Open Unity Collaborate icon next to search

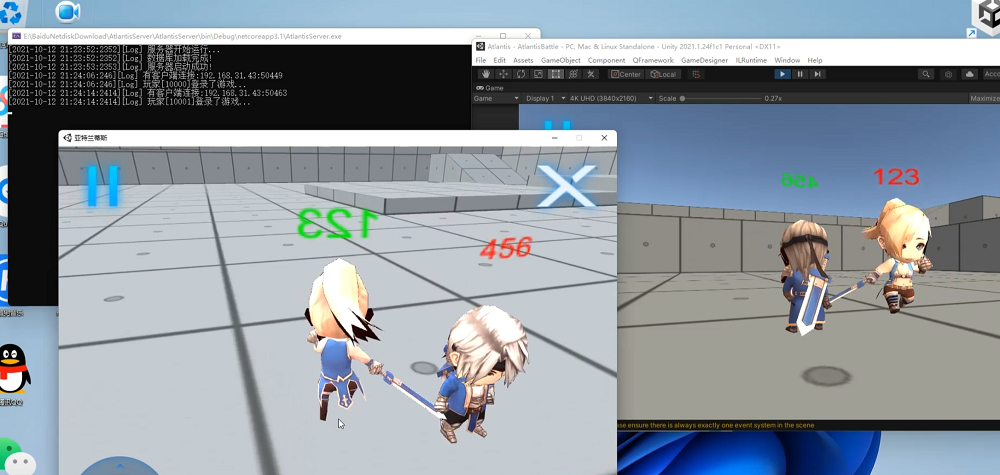pyautogui.click(x=948, y=74)
